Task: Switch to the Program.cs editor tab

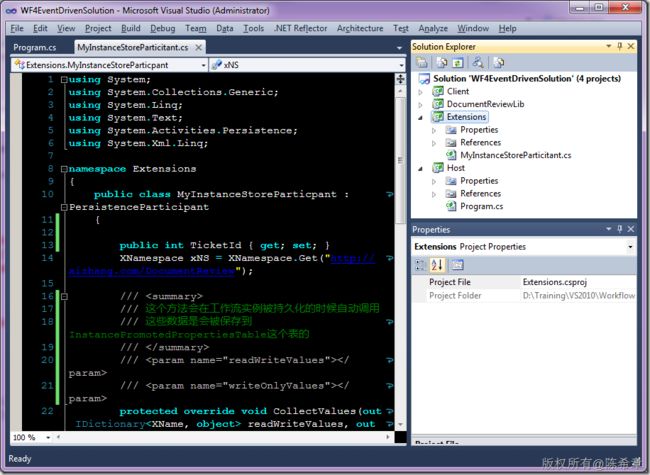Action: [35, 47]
